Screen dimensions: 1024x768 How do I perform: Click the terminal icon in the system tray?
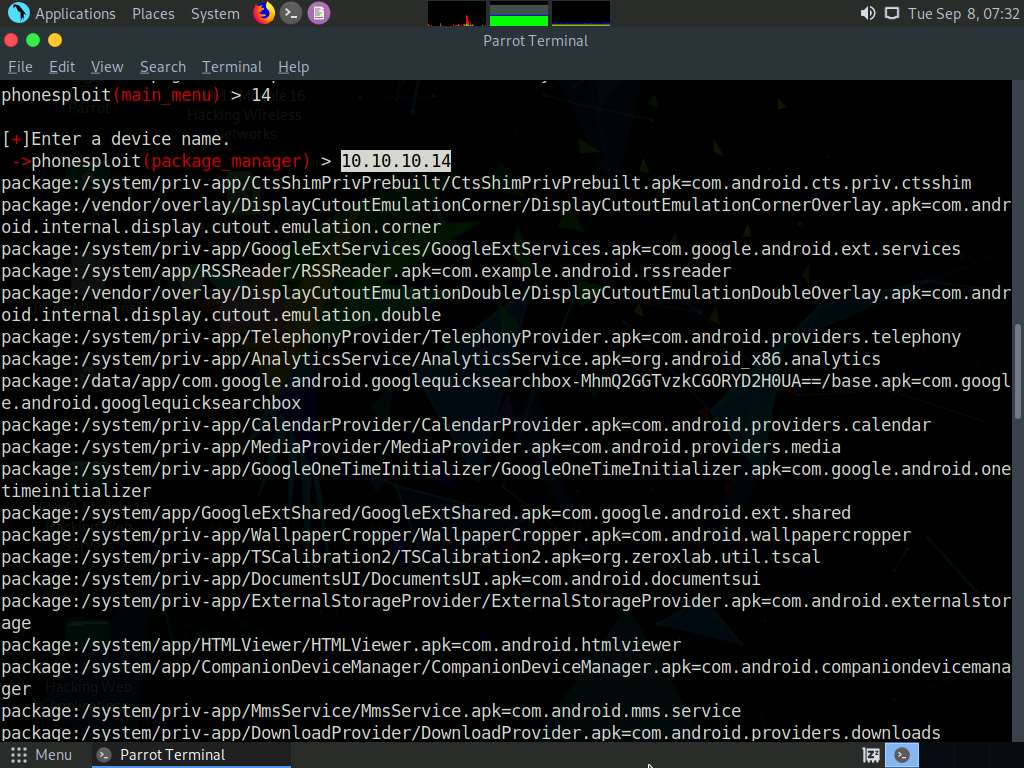coord(901,755)
